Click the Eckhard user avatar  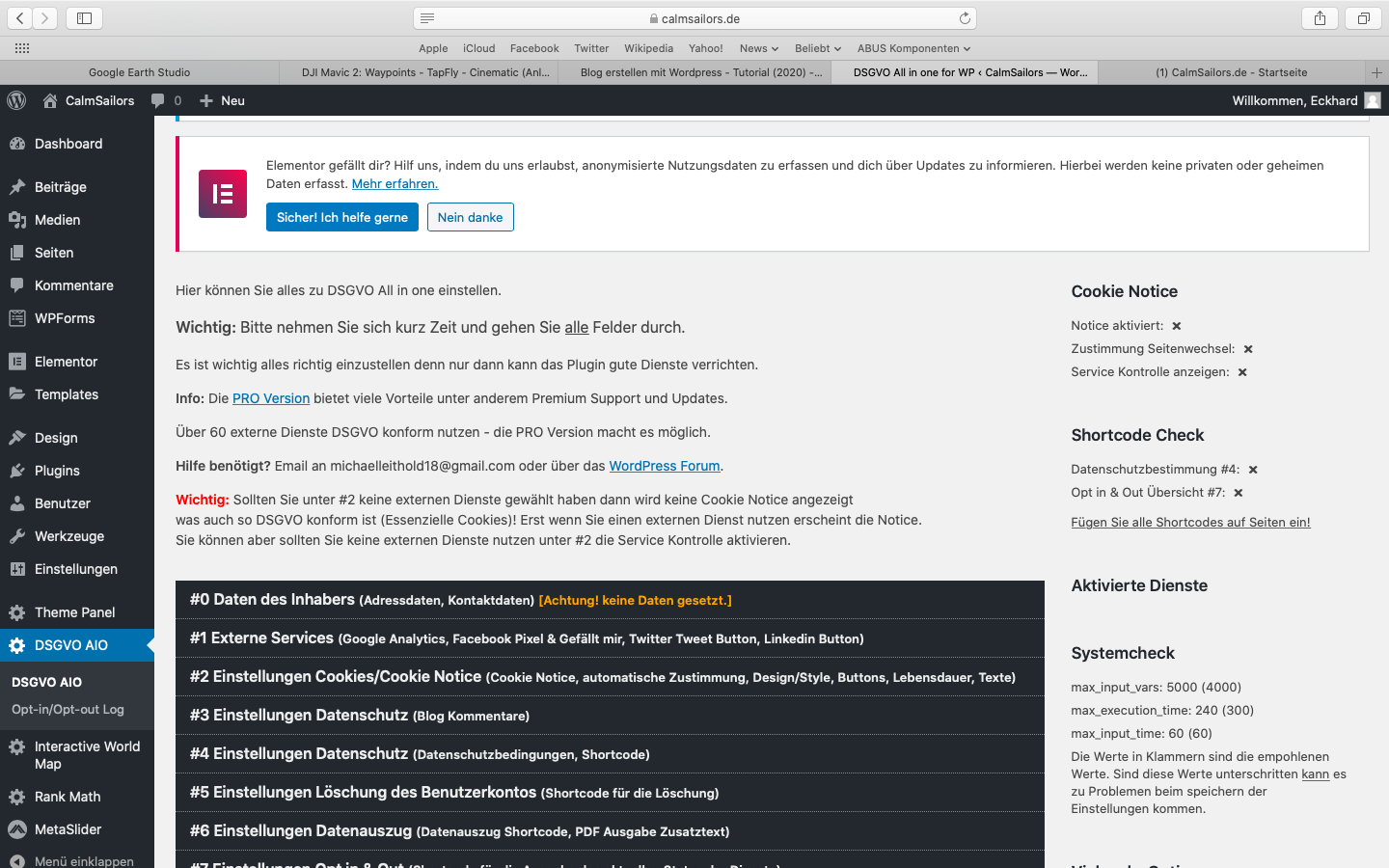coord(1372,100)
